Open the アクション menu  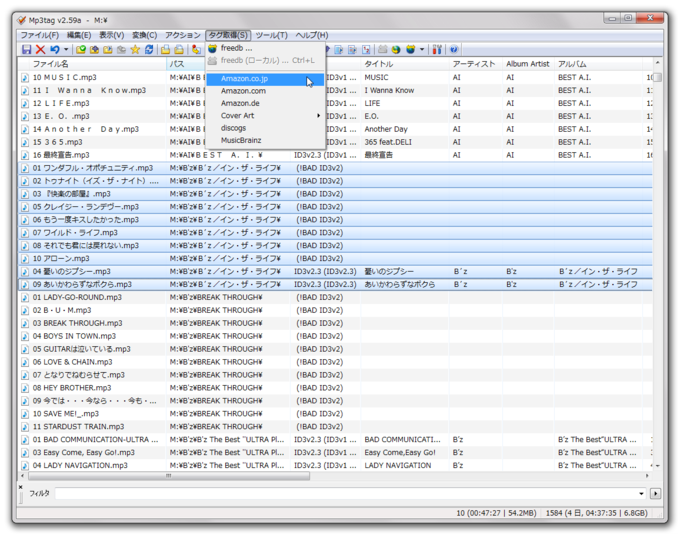point(183,35)
